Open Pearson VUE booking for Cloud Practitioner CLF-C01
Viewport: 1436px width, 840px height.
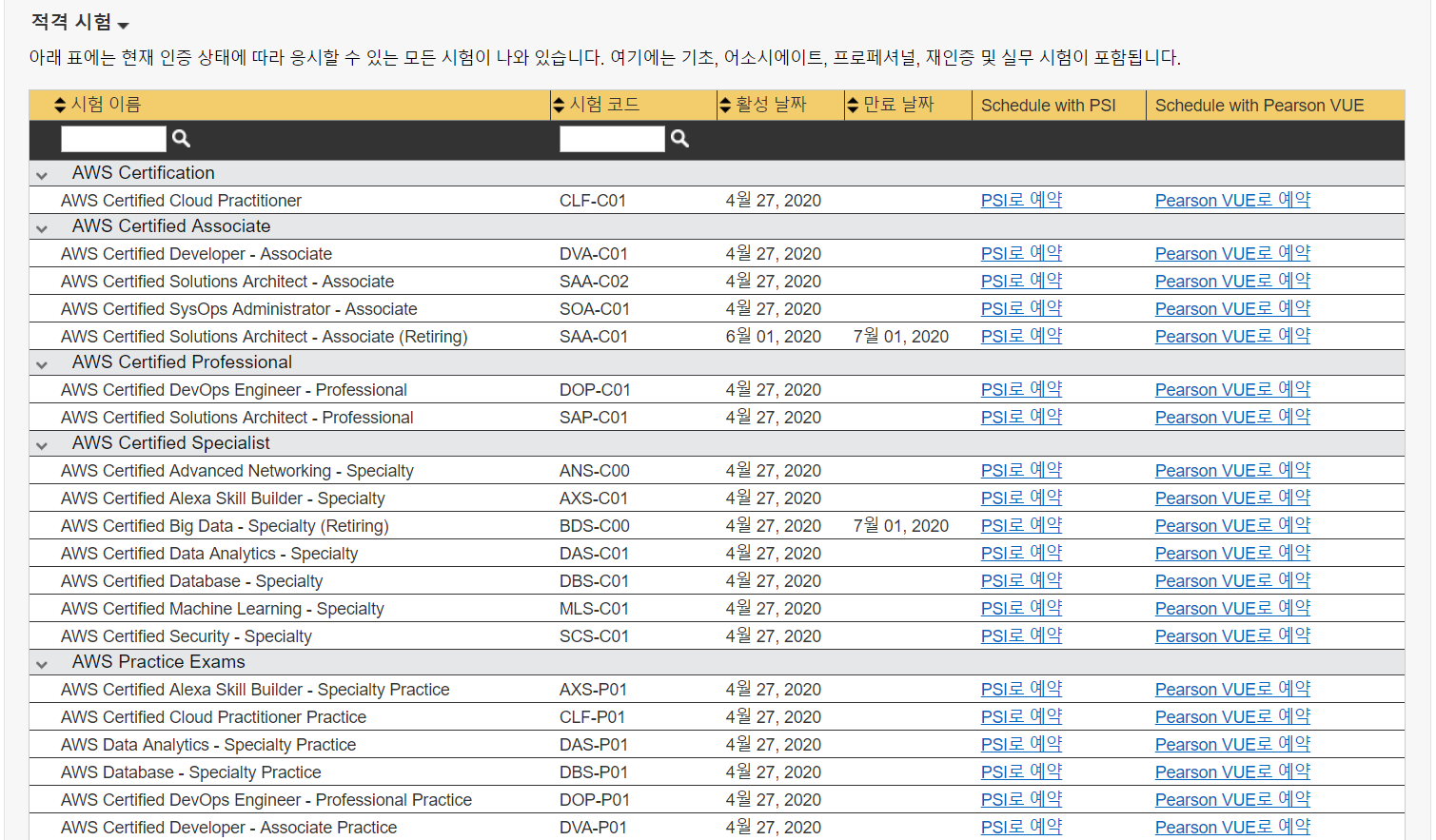point(1232,200)
